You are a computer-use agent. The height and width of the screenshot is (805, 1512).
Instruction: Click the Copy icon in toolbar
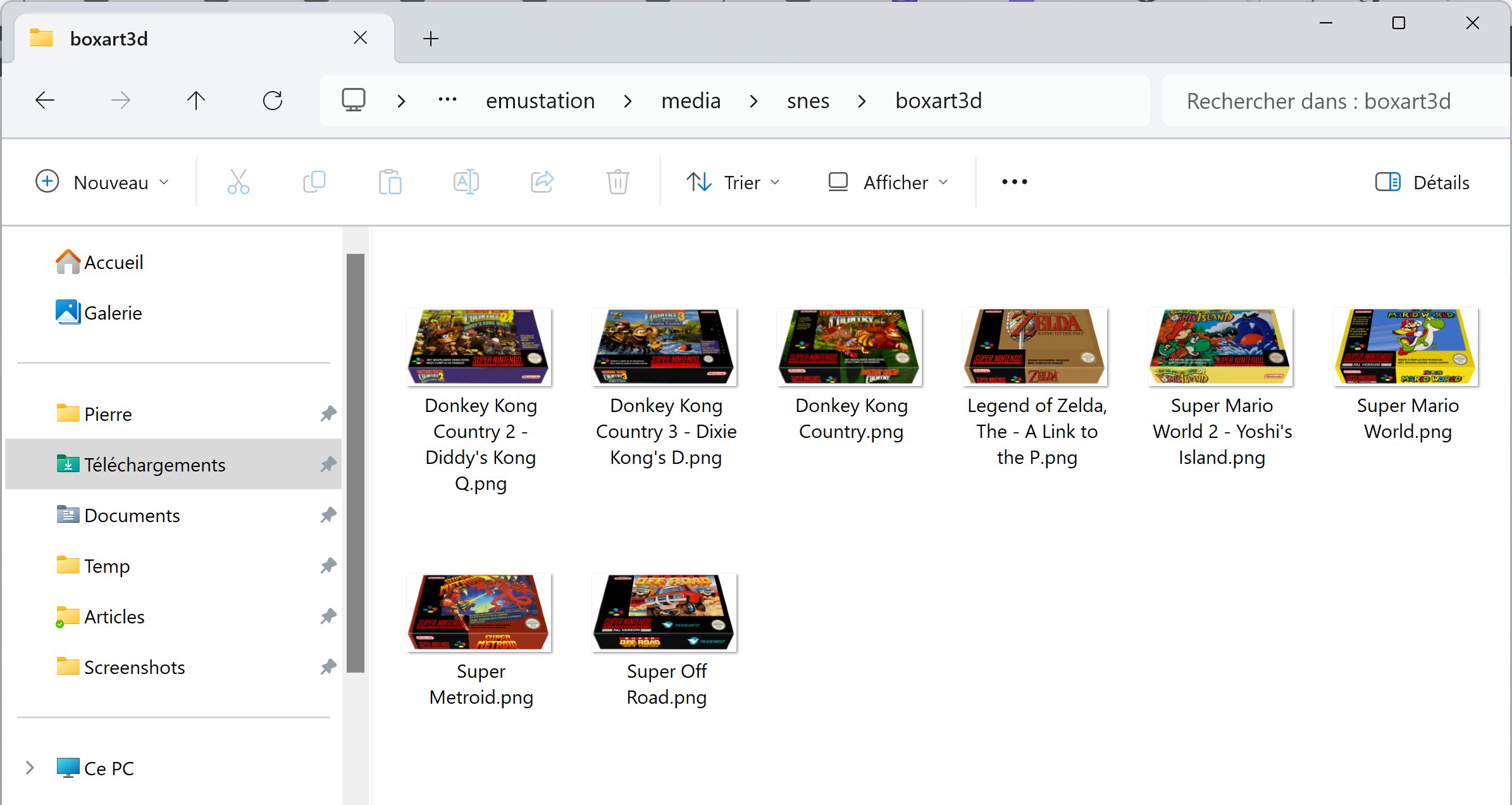[314, 182]
